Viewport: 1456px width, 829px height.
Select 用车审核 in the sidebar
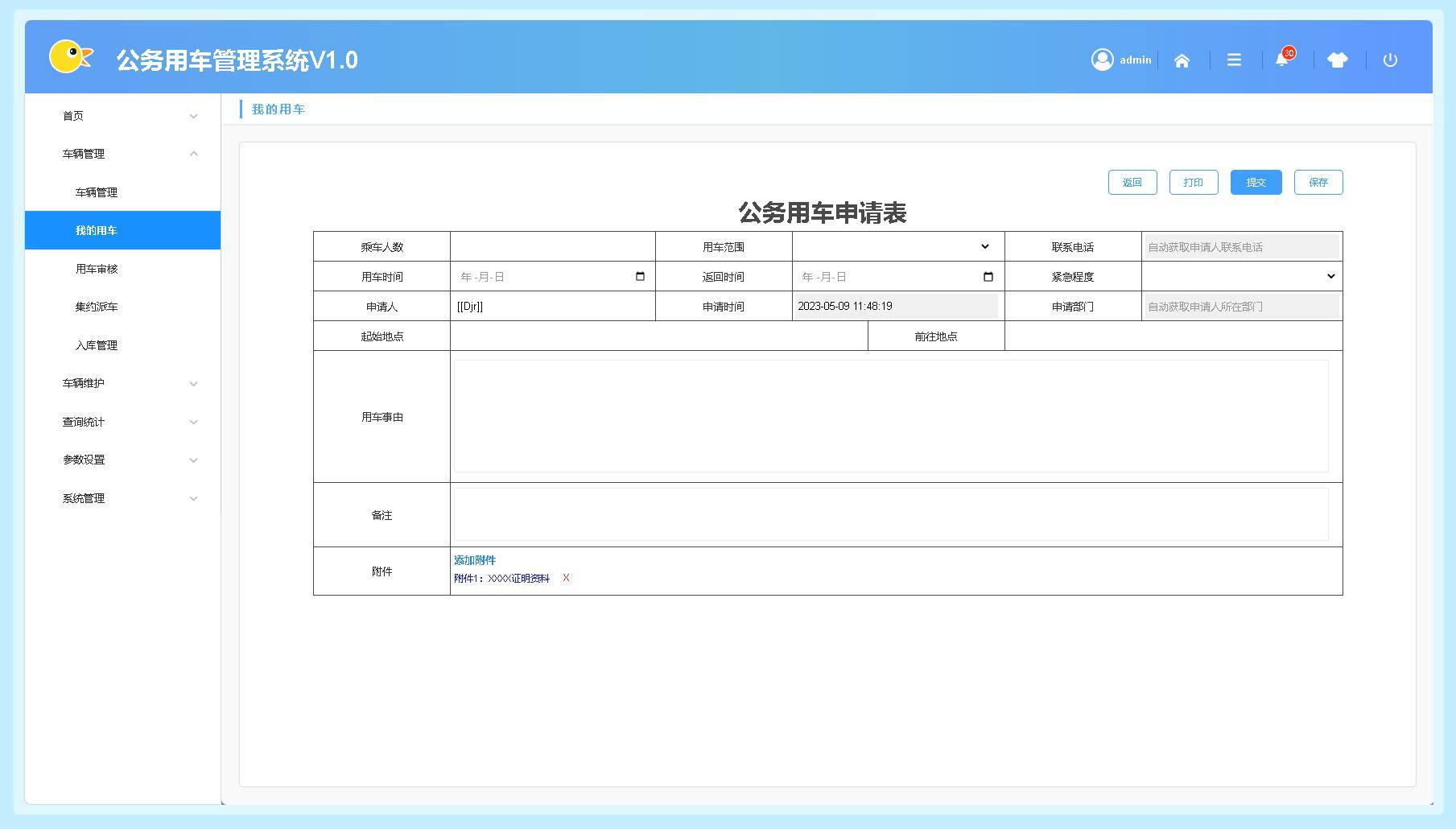click(x=97, y=269)
